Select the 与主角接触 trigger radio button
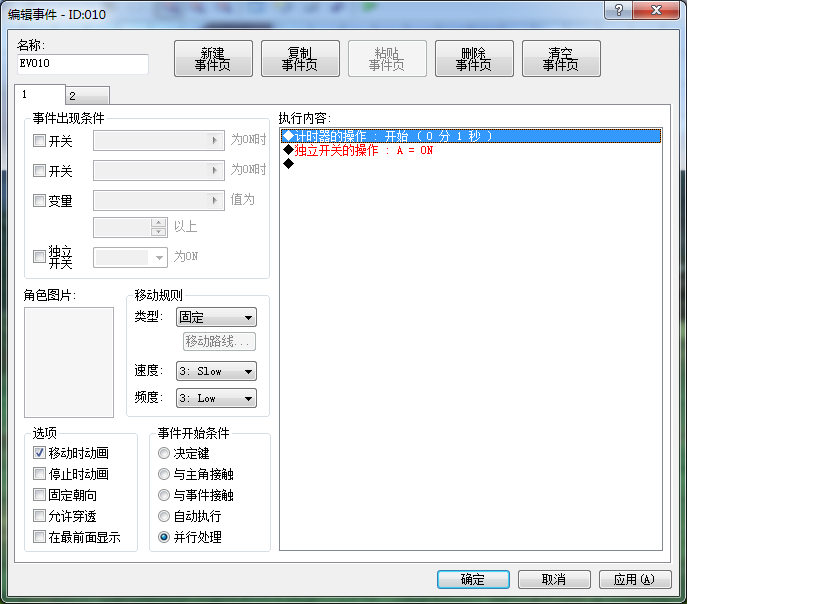Screen dimensions: 816x604 tap(164, 474)
